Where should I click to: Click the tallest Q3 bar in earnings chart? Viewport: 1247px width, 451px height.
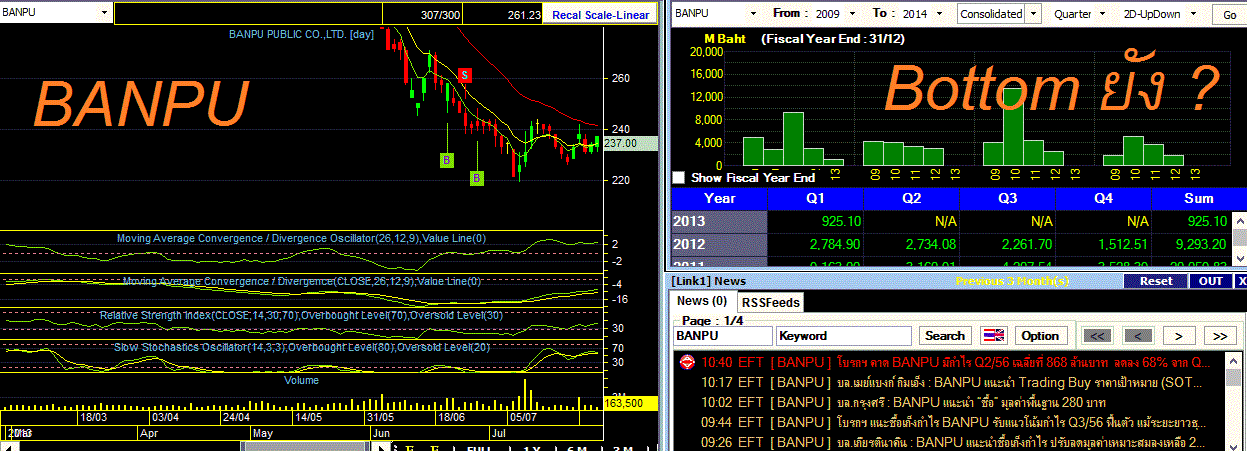pyautogui.click(x=1013, y=127)
